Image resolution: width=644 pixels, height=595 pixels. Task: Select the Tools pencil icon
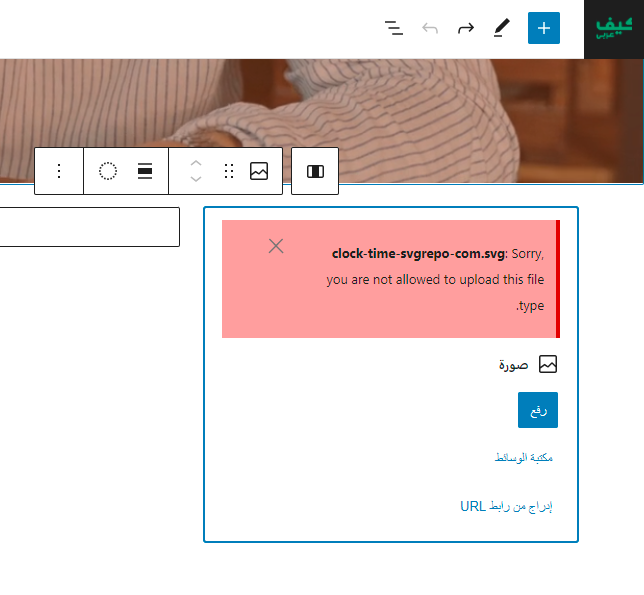(x=501, y=28)
